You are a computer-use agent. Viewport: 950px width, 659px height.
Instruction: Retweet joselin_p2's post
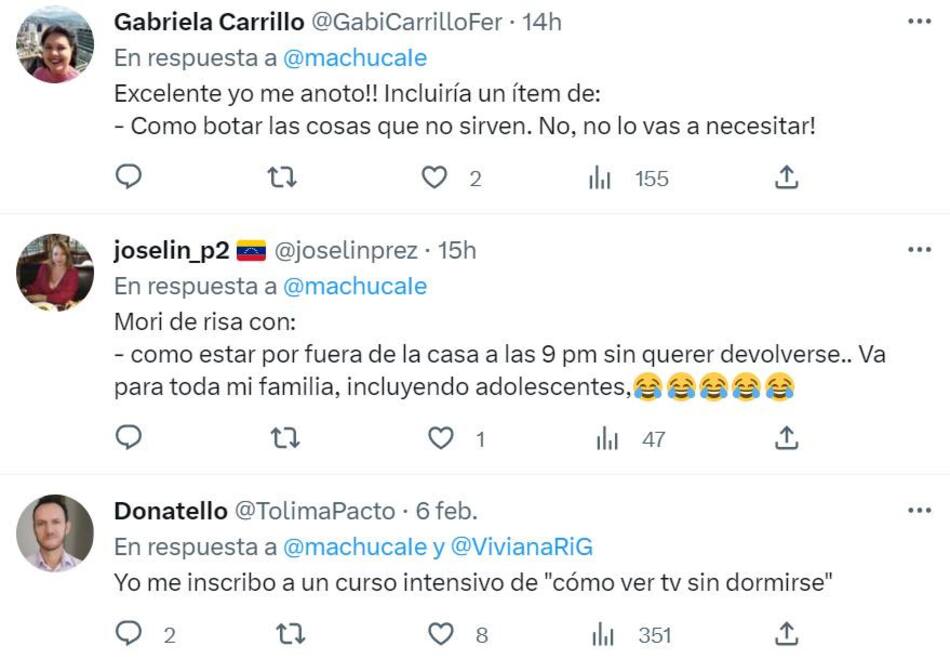(x=283, y=438)
